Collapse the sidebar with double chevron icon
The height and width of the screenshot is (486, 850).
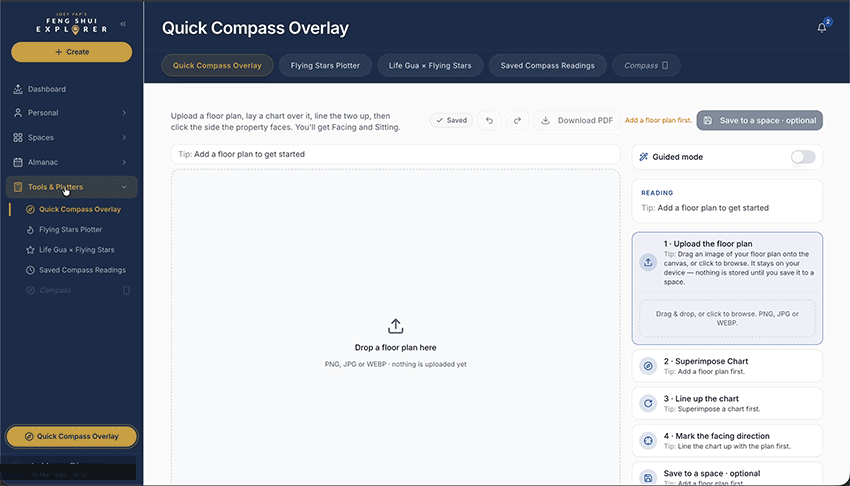click(x=123, y=24)
